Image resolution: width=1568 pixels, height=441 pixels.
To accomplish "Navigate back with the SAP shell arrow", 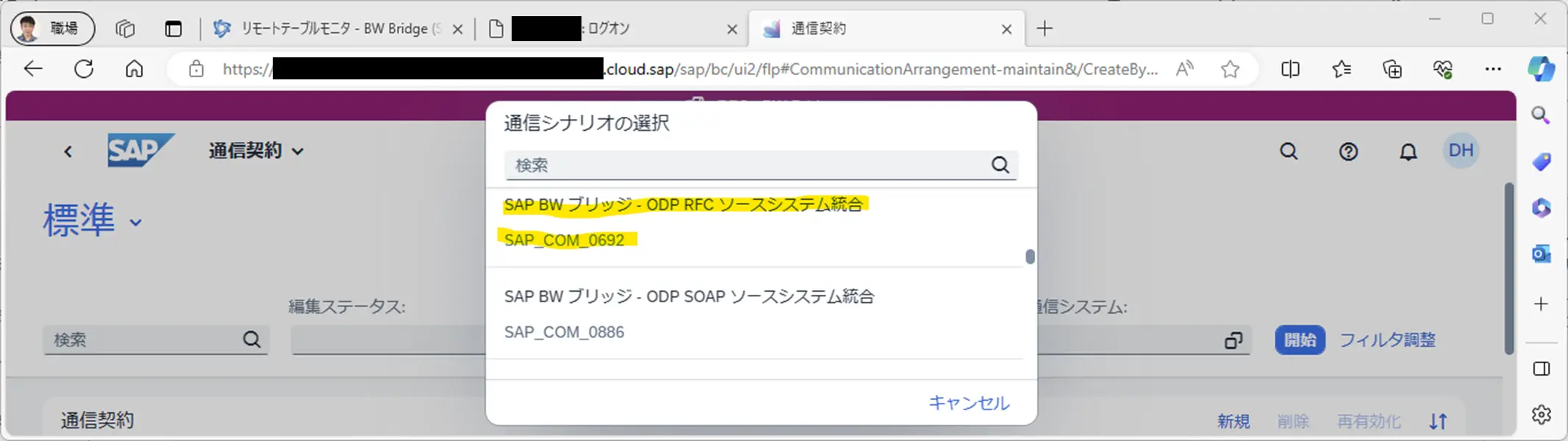I will pos(68,151).
